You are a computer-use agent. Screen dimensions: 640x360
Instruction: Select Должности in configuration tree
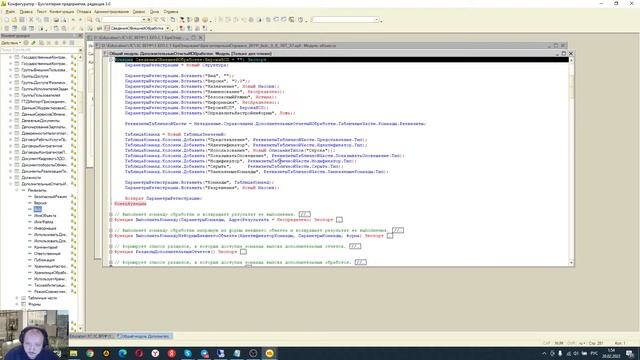[x=31, y=178]
